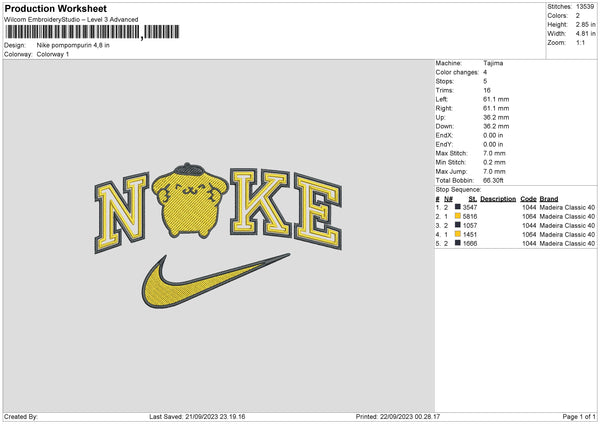
Task: Click the Stitches value '13539'
Action: (x=585, y=7)
